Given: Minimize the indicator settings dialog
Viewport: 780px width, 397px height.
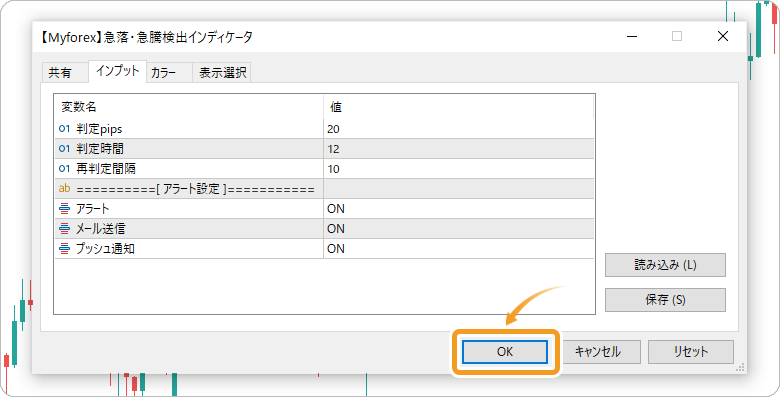Looking at the screenshot, I should coord(632,36).
